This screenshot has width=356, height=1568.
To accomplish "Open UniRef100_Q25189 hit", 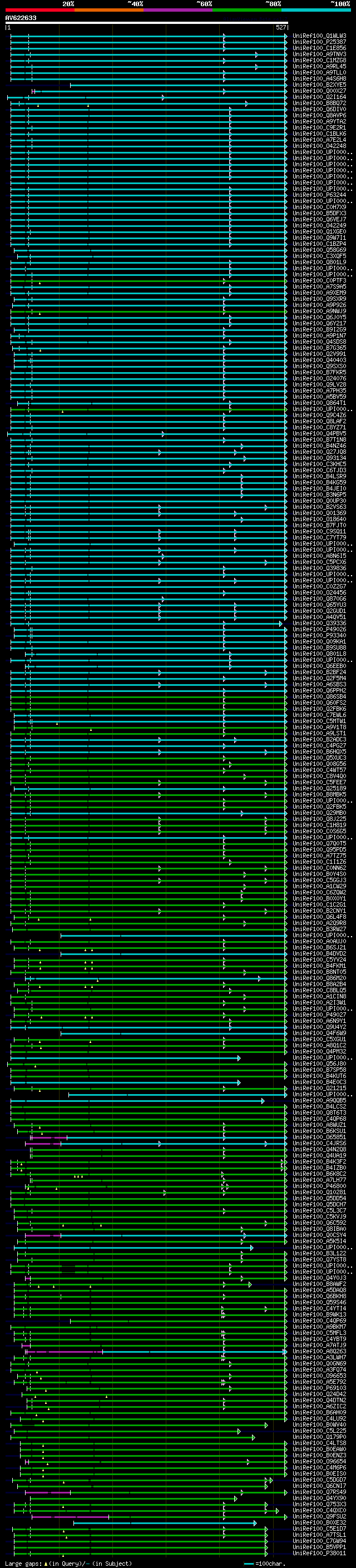I will pyautogui.click(x=319, y=788).
